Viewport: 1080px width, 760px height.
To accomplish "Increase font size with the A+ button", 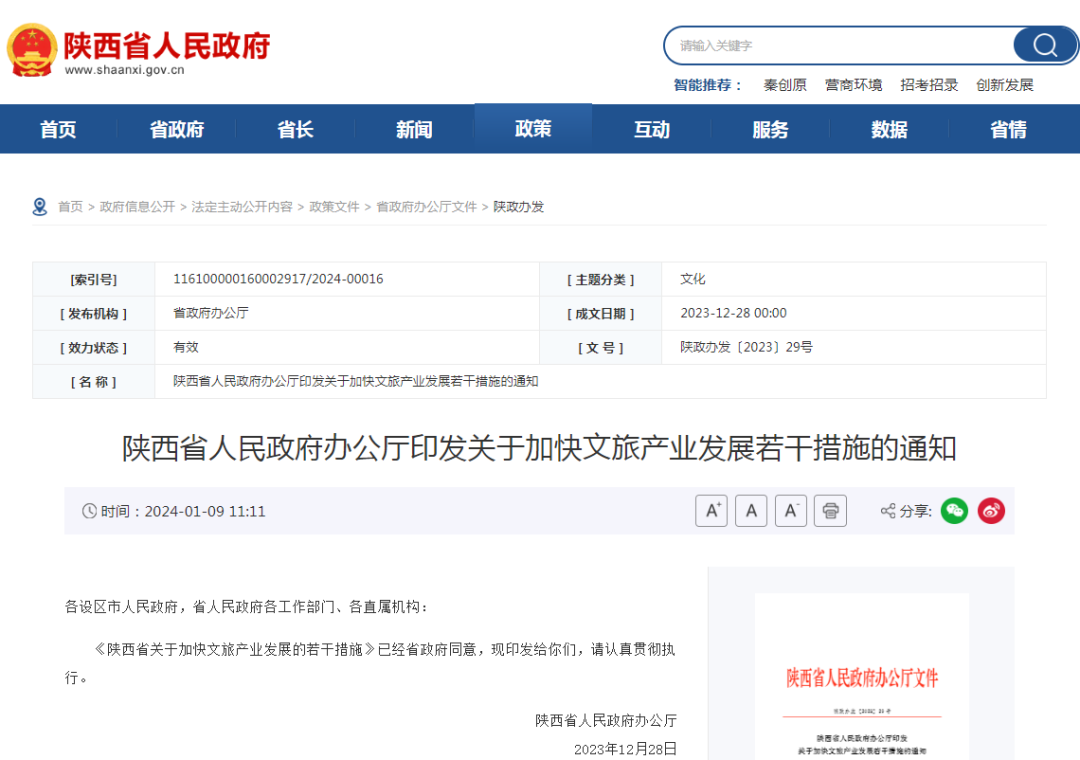I will (711, 510).
